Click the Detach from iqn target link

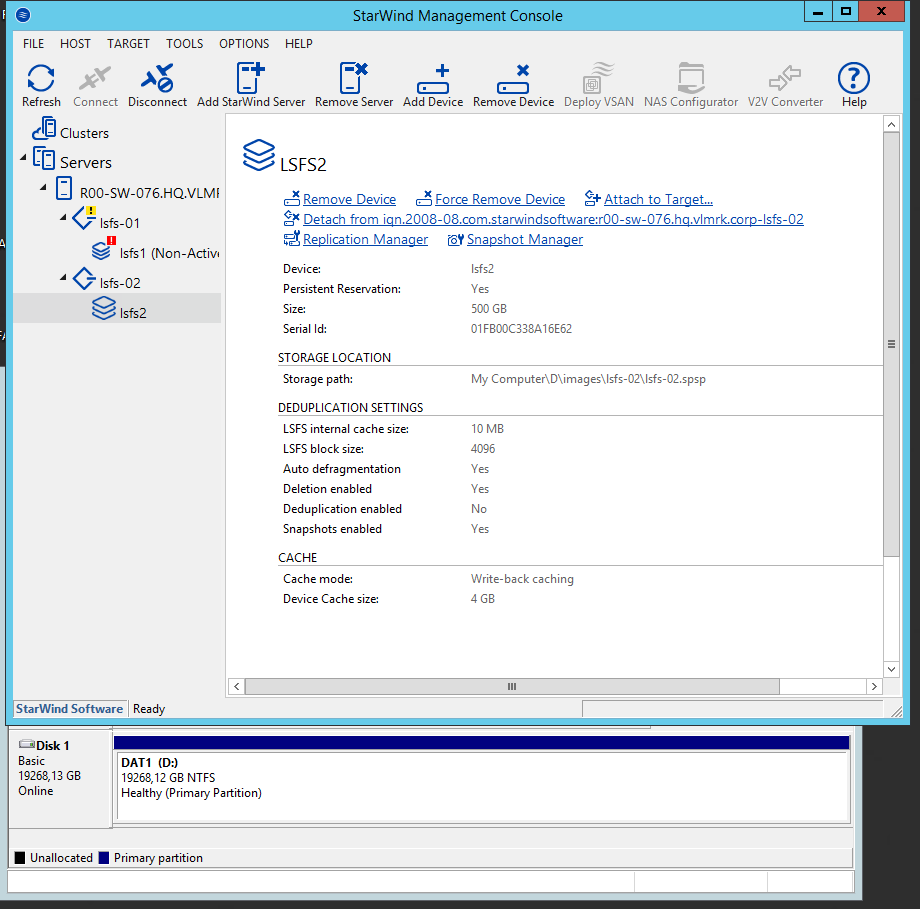(553, 219)
